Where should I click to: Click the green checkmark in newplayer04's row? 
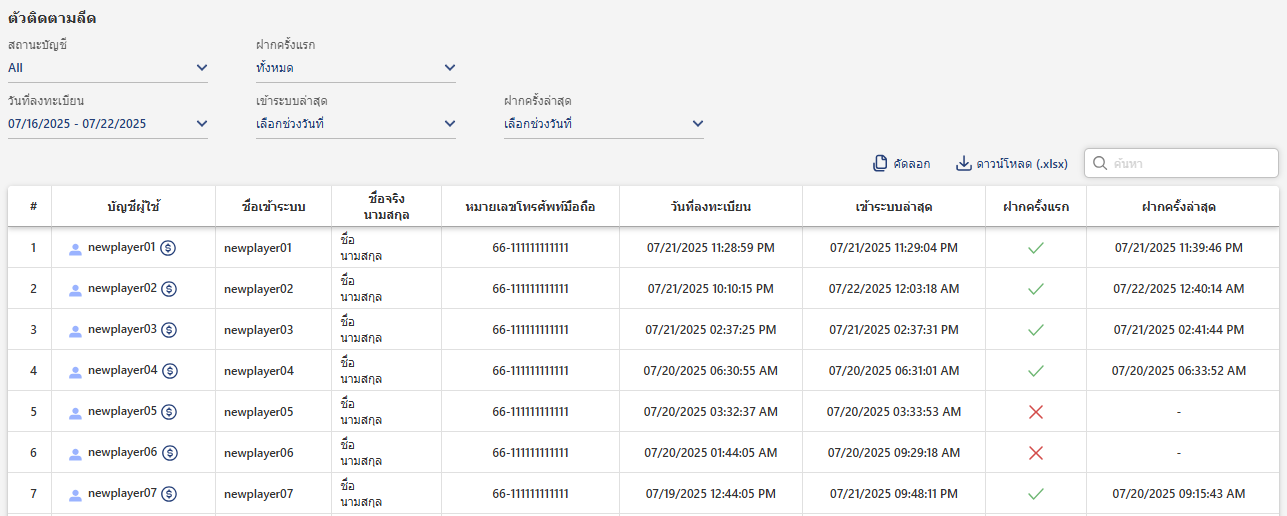click(1036, 370)
